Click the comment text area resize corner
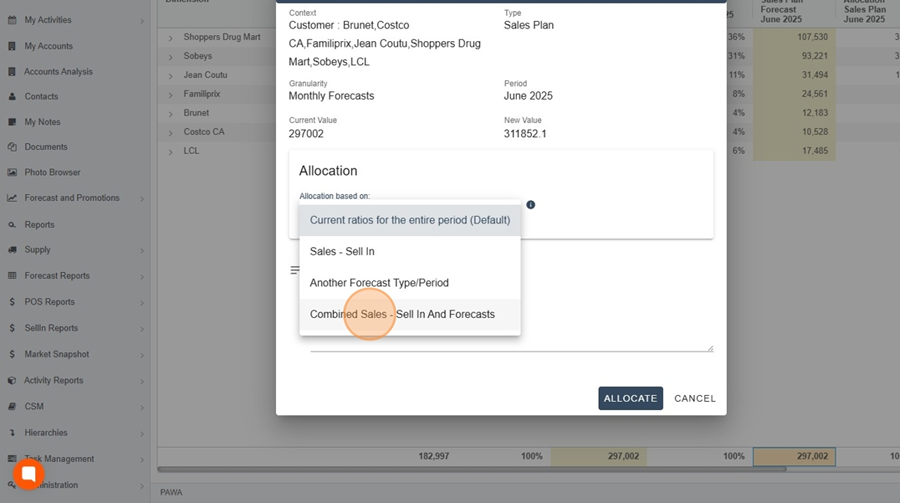The width and height of the screenshot is (900, 503). [x=710, y=348]
